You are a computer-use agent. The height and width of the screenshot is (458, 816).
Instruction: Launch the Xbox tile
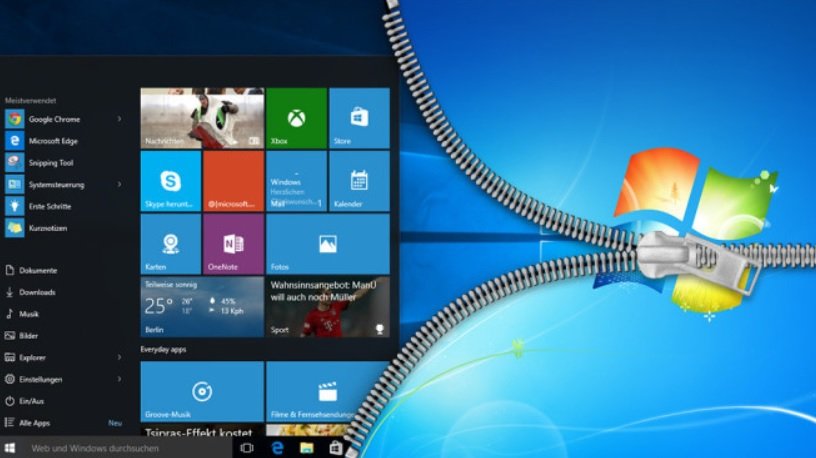pyautogui.click(x=296, y=118)
